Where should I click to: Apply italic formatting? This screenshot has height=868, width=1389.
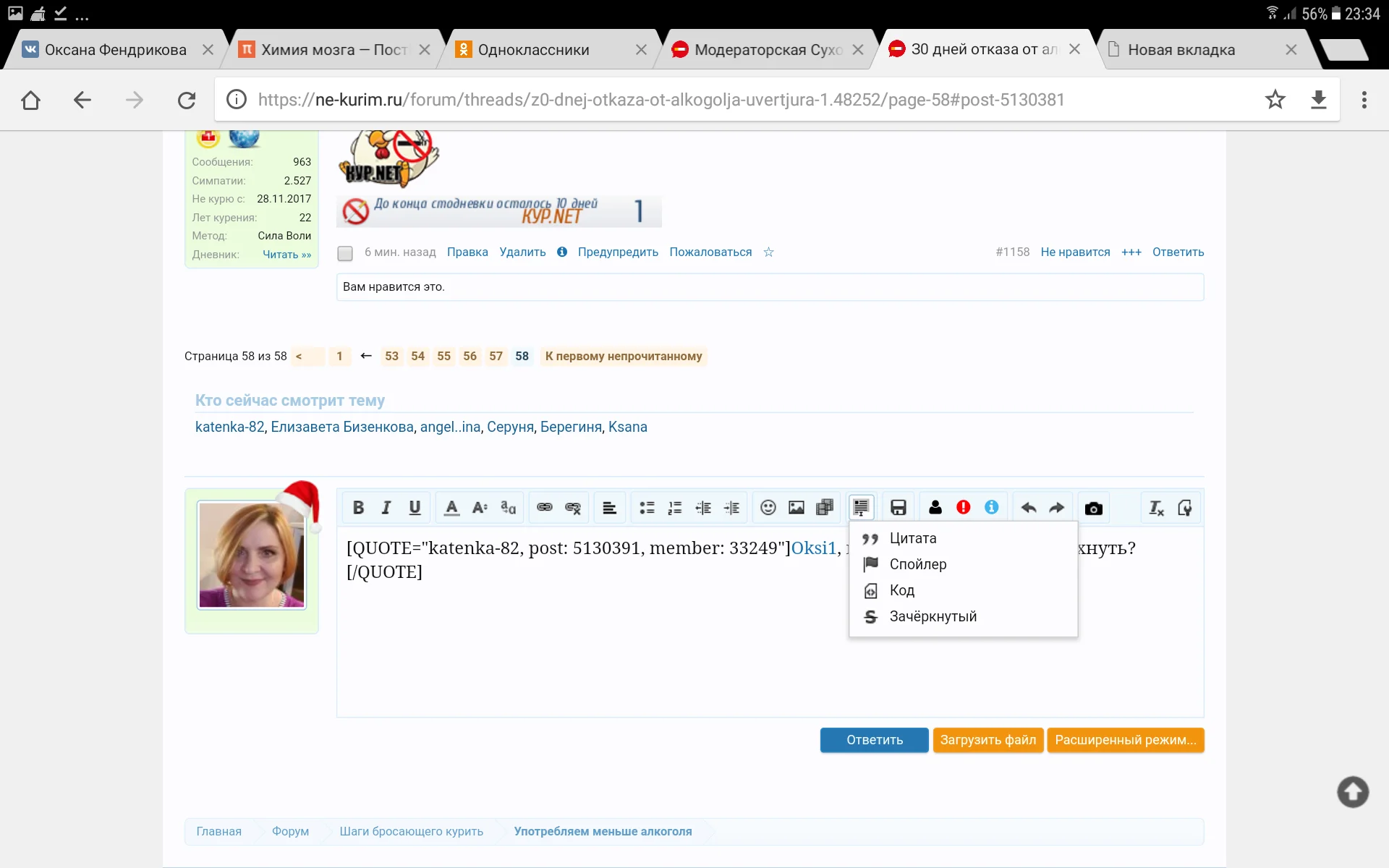pos(386,507)
